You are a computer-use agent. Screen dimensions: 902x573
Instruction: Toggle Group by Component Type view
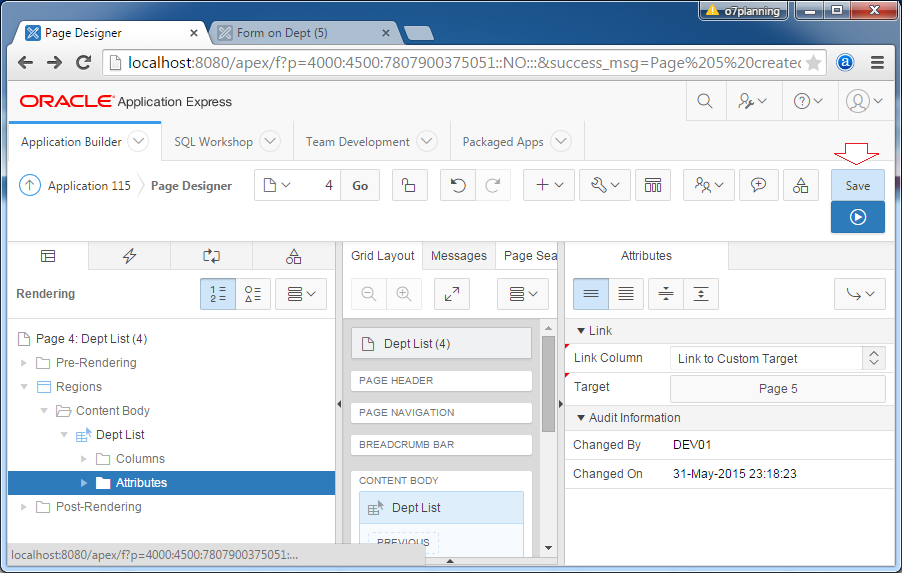coord(253,294)
